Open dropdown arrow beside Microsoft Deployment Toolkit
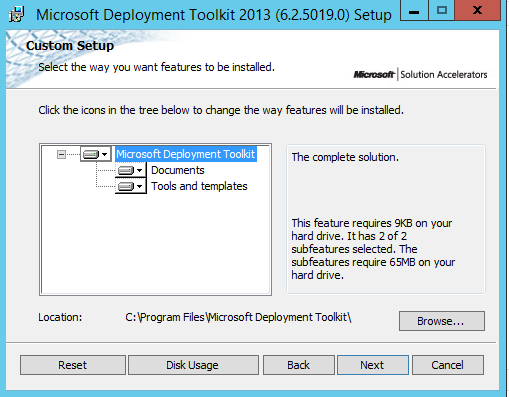Image resolution: width=509 pixels, height=397 pixels. [105, 154]
